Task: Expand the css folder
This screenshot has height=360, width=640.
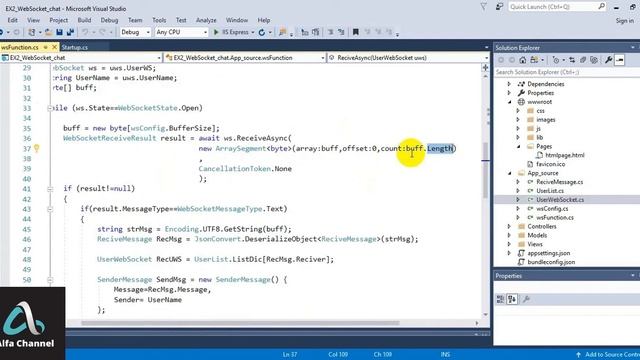Action: pos(518,111)
